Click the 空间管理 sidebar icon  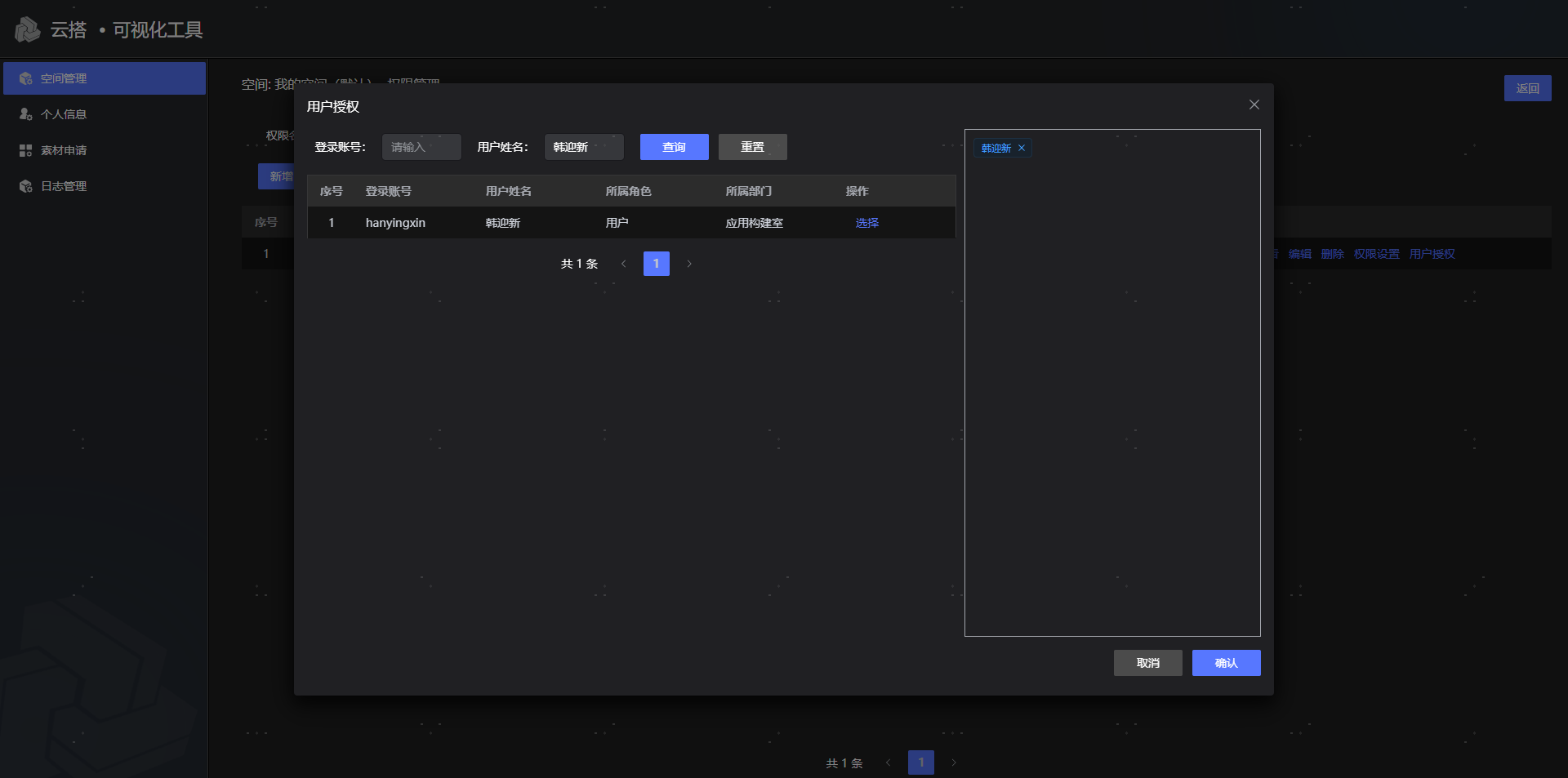click(25, 78)
